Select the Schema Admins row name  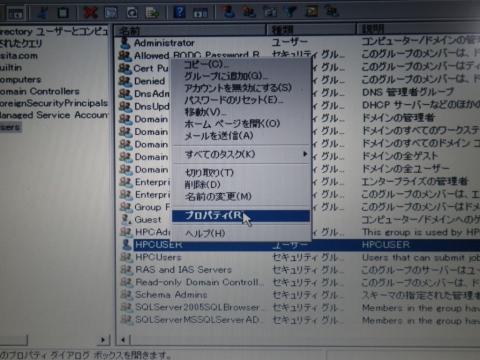(171, 295)
